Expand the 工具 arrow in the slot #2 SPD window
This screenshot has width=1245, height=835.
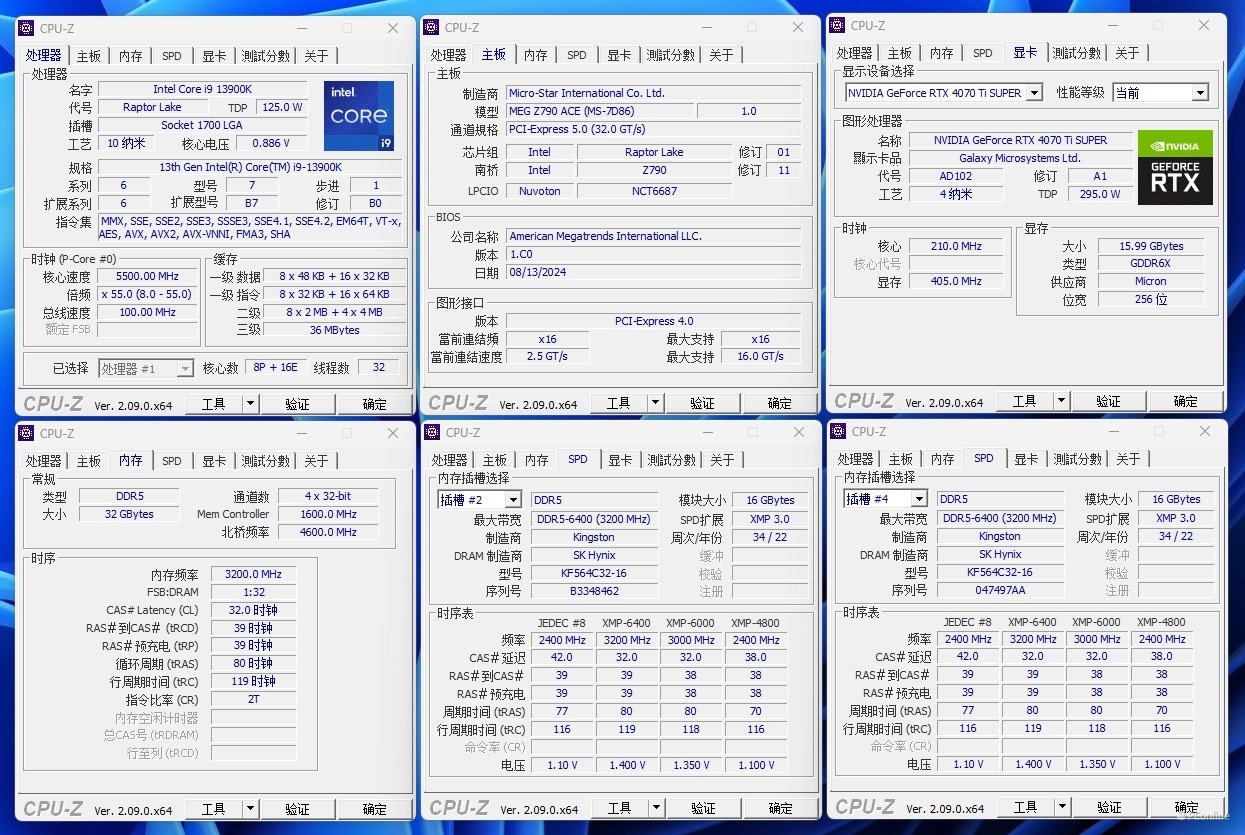click(656, 808)
